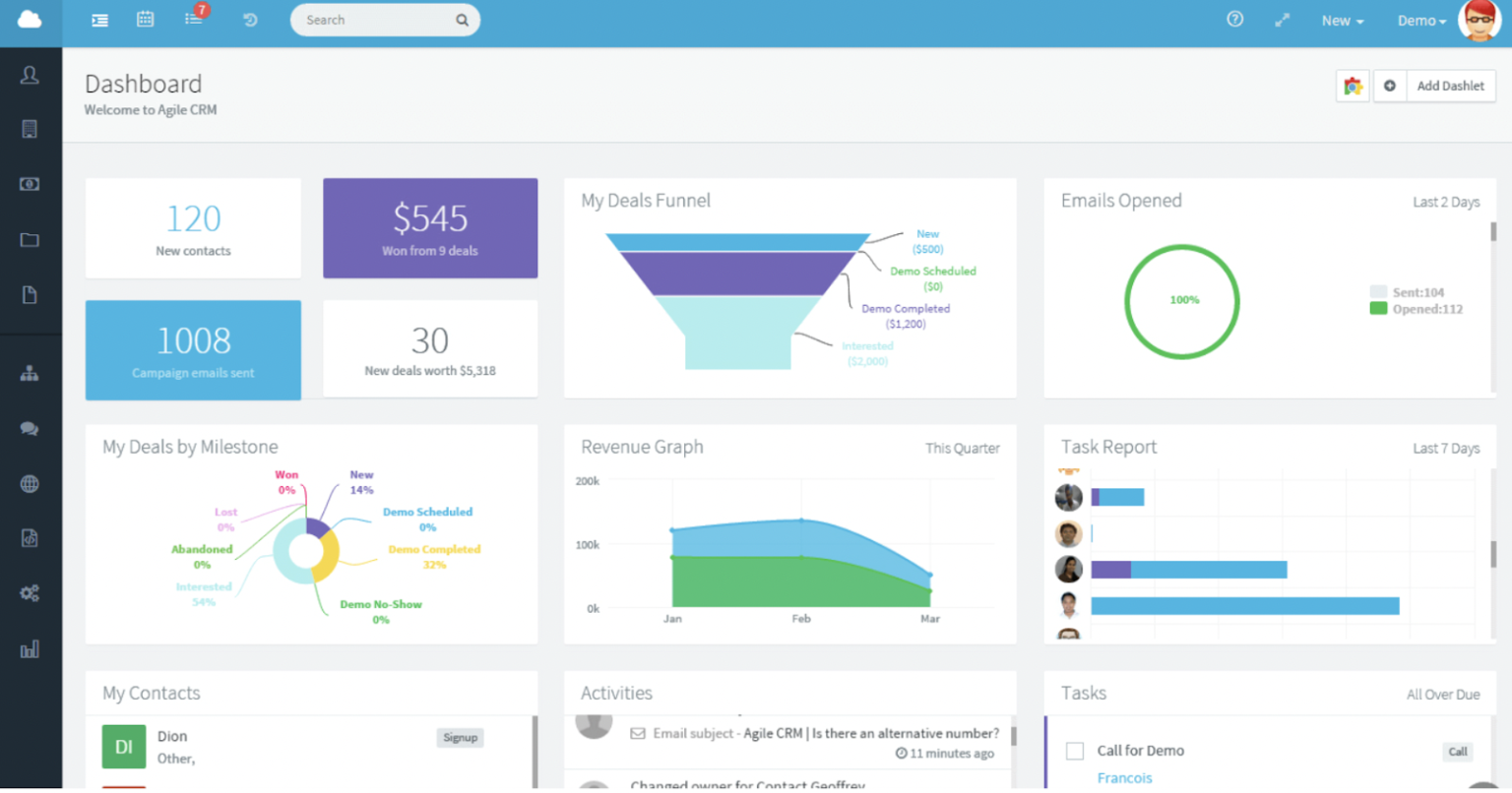Image resolution: width=1512 pixels, height=793 pixels.
Task: Open the Chat icon in the sidebar
Action: coord(30,429)
